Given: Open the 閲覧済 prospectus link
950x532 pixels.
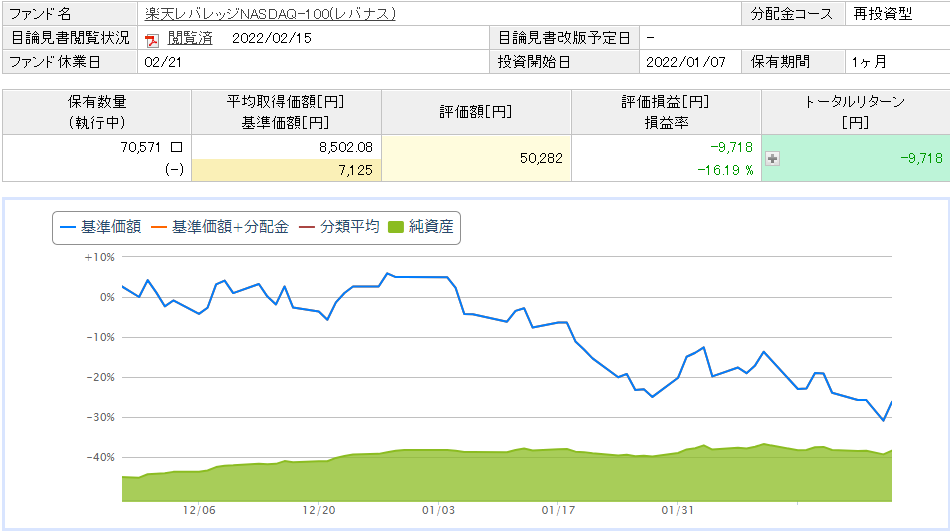Looking at the screenshot, I should pos(190,38).
